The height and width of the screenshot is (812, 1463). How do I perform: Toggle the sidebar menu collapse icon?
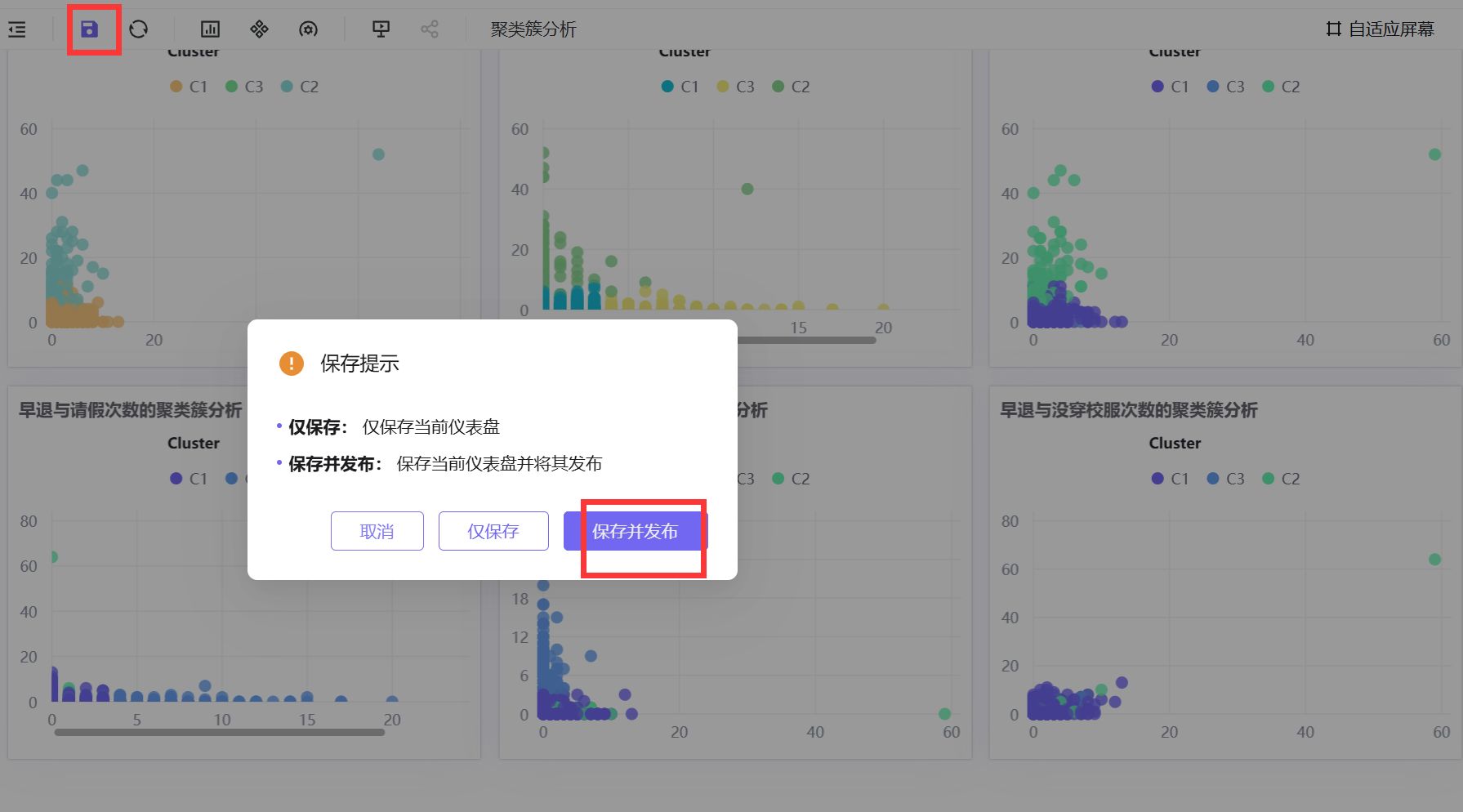[17, 29]
